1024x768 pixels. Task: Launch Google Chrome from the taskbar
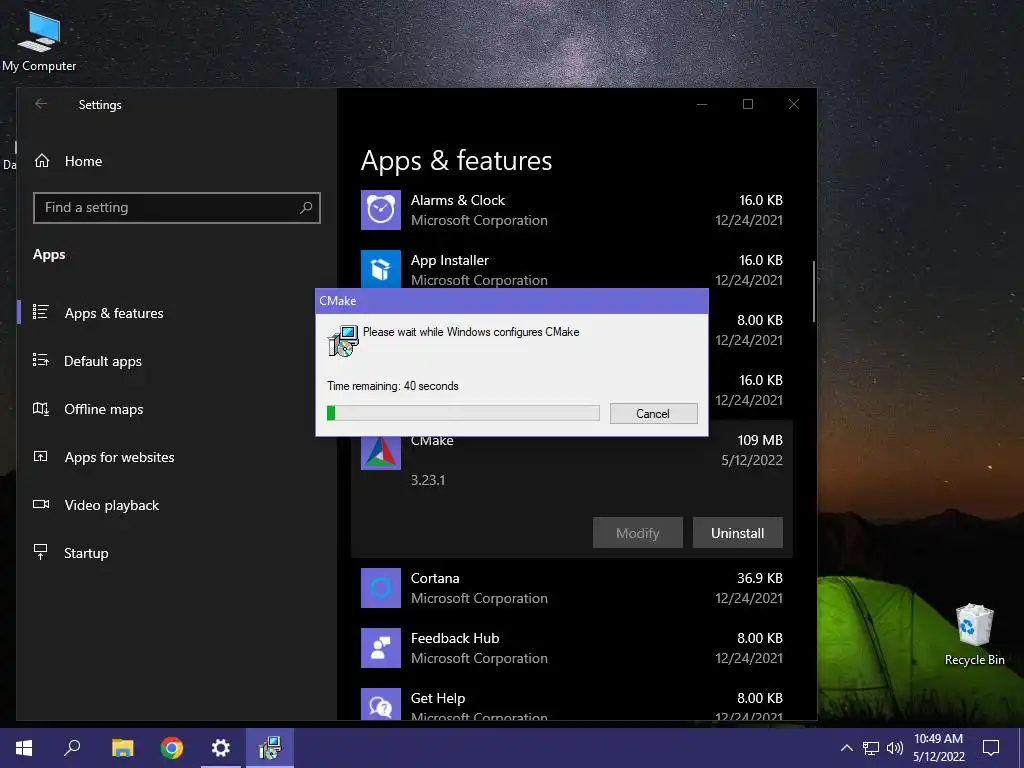(172, 748)
